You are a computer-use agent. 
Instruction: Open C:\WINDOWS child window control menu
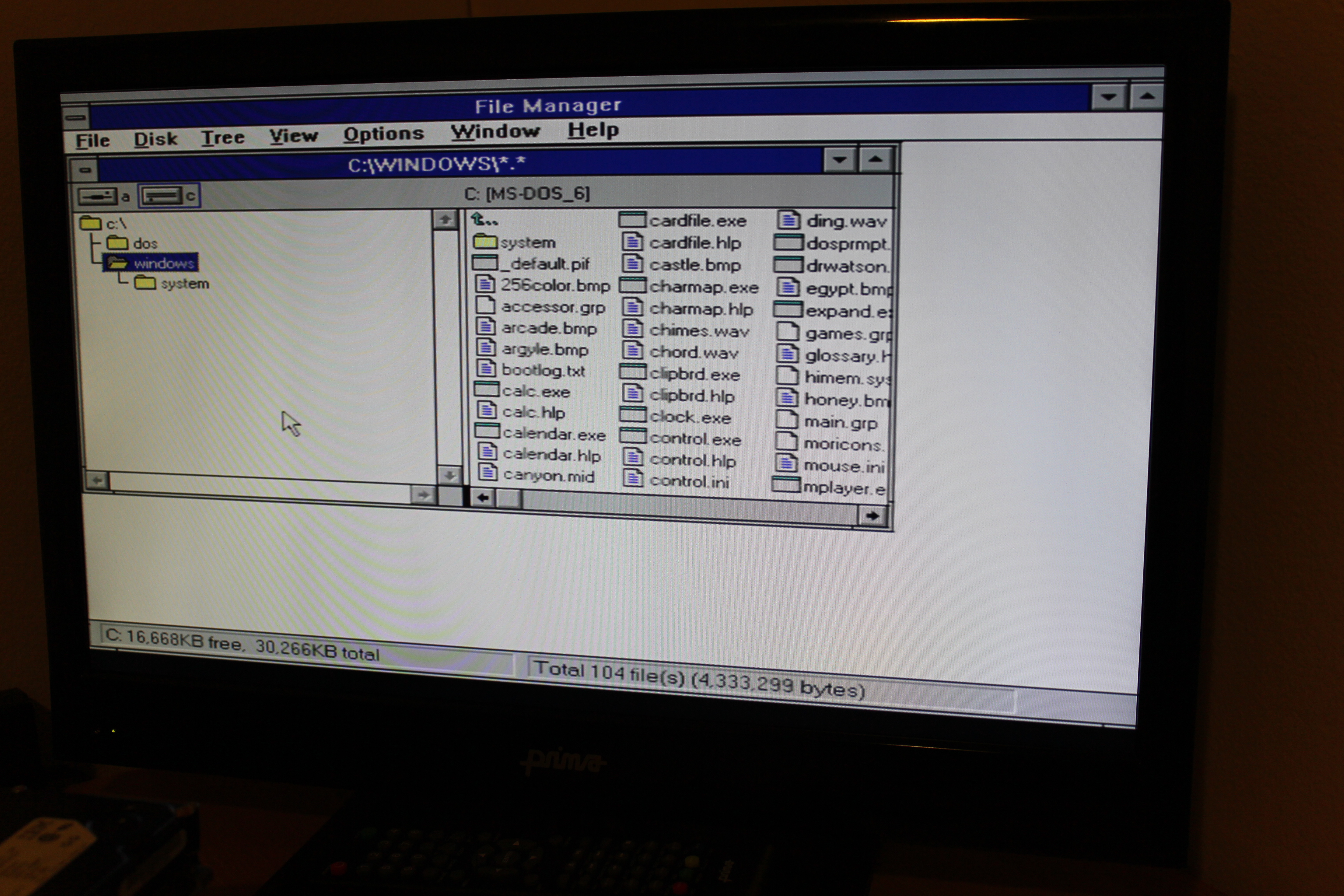click(84, 170)
